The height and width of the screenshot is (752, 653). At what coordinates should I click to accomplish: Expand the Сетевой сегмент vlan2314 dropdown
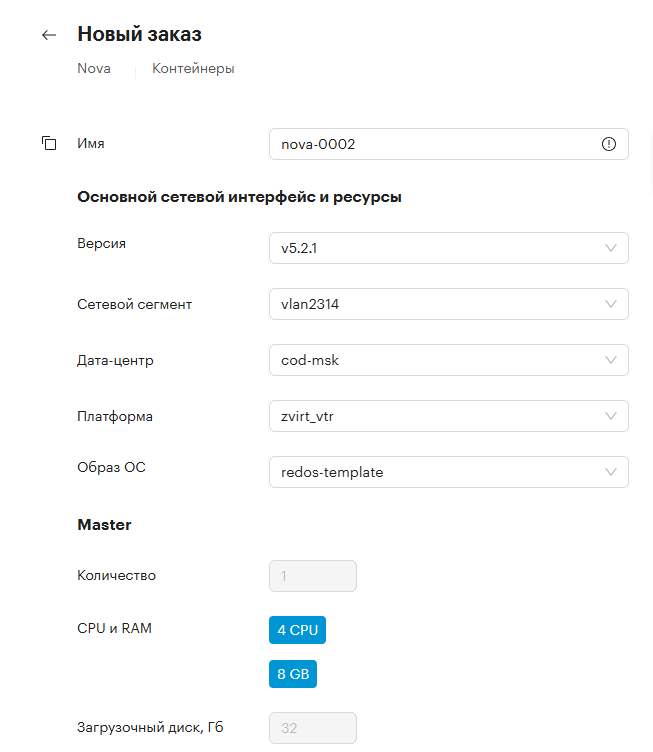pyautogui.click(x=448, y=304)
